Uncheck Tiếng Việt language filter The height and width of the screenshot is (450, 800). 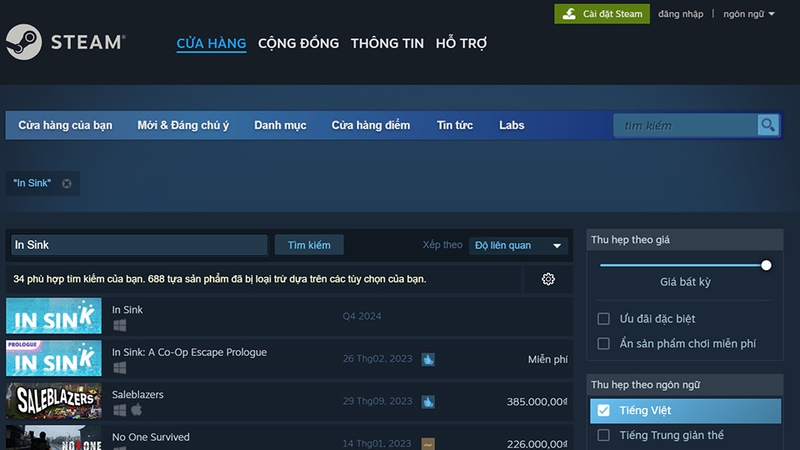pos(604,410)
